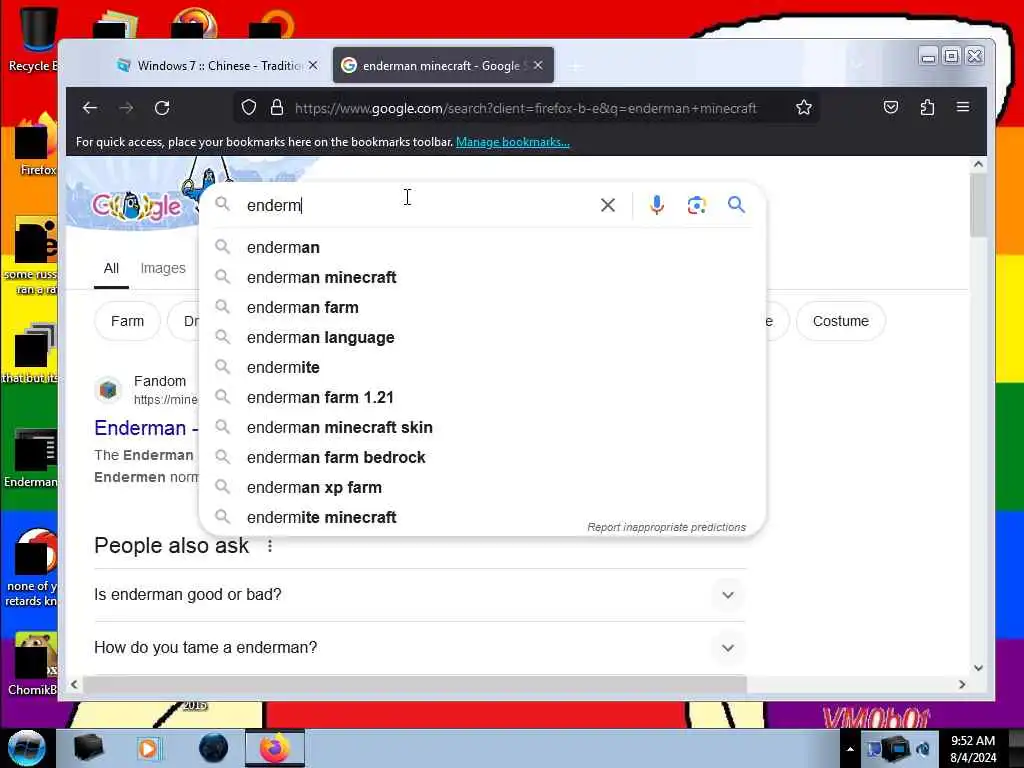Click the browser address bar URL
The width and height of the screenshot is (1024, 768).
tap(526, 108)
